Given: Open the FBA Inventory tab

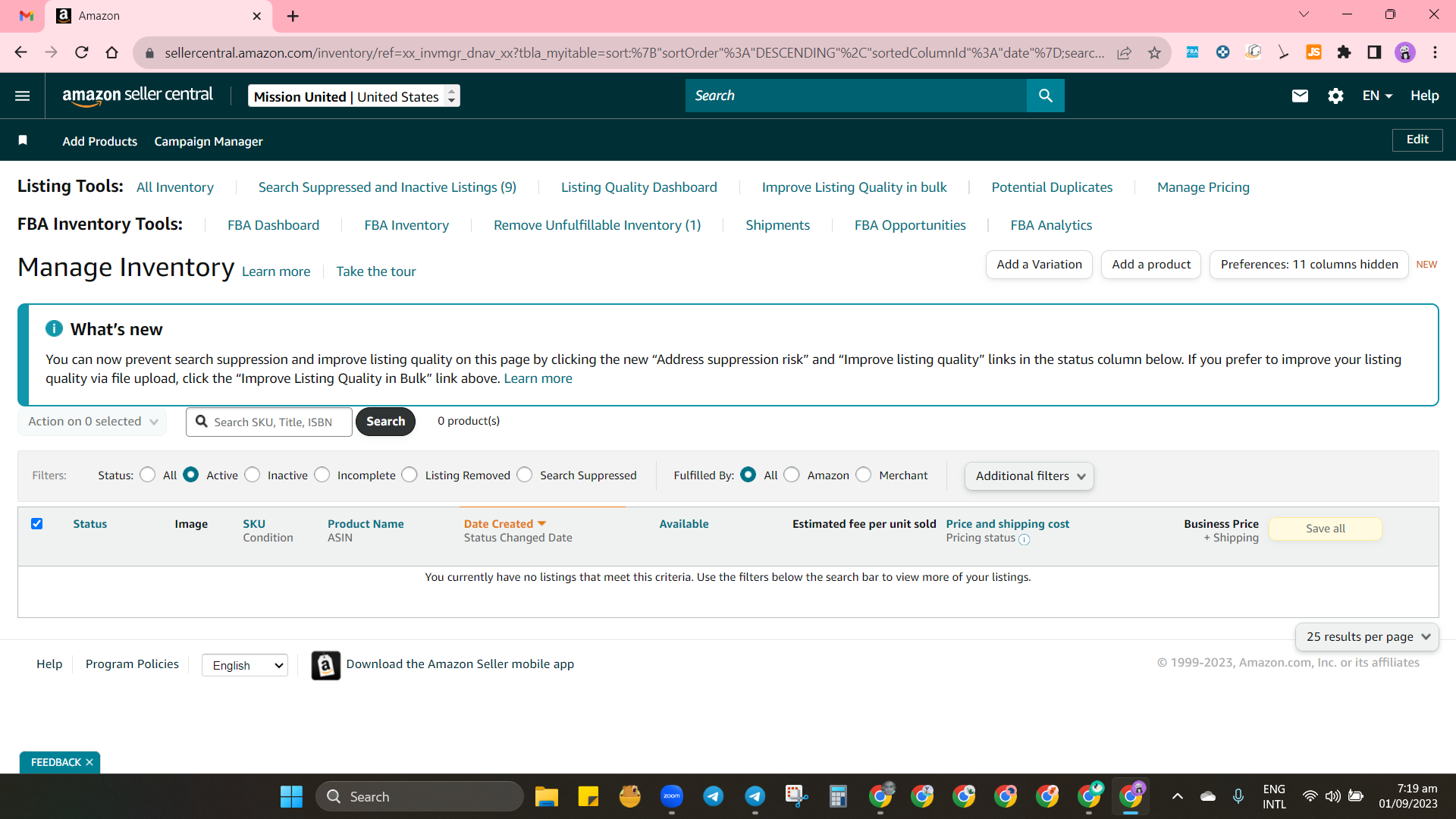Looking at the screenshot, I should pyautogui.click(x=406, y=225).
